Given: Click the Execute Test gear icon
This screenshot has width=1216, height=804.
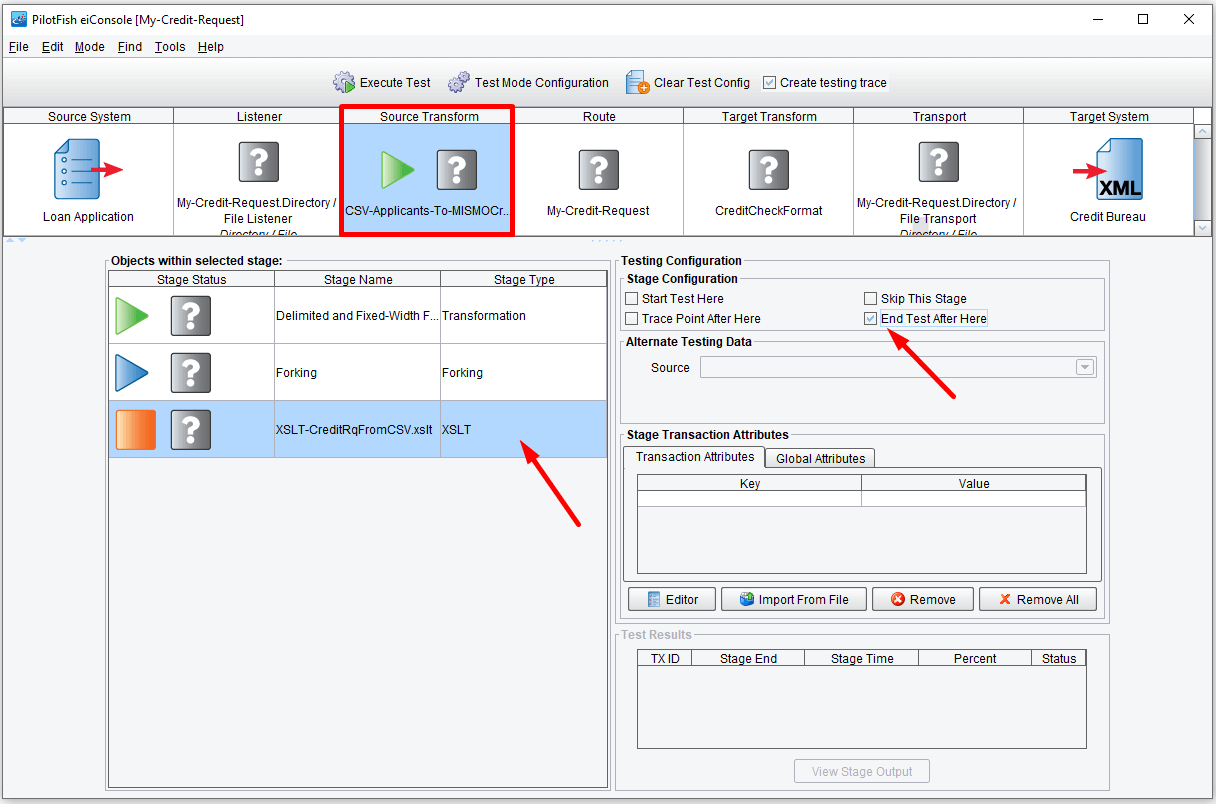Looking at the screenshot, I should pos(344,83).
